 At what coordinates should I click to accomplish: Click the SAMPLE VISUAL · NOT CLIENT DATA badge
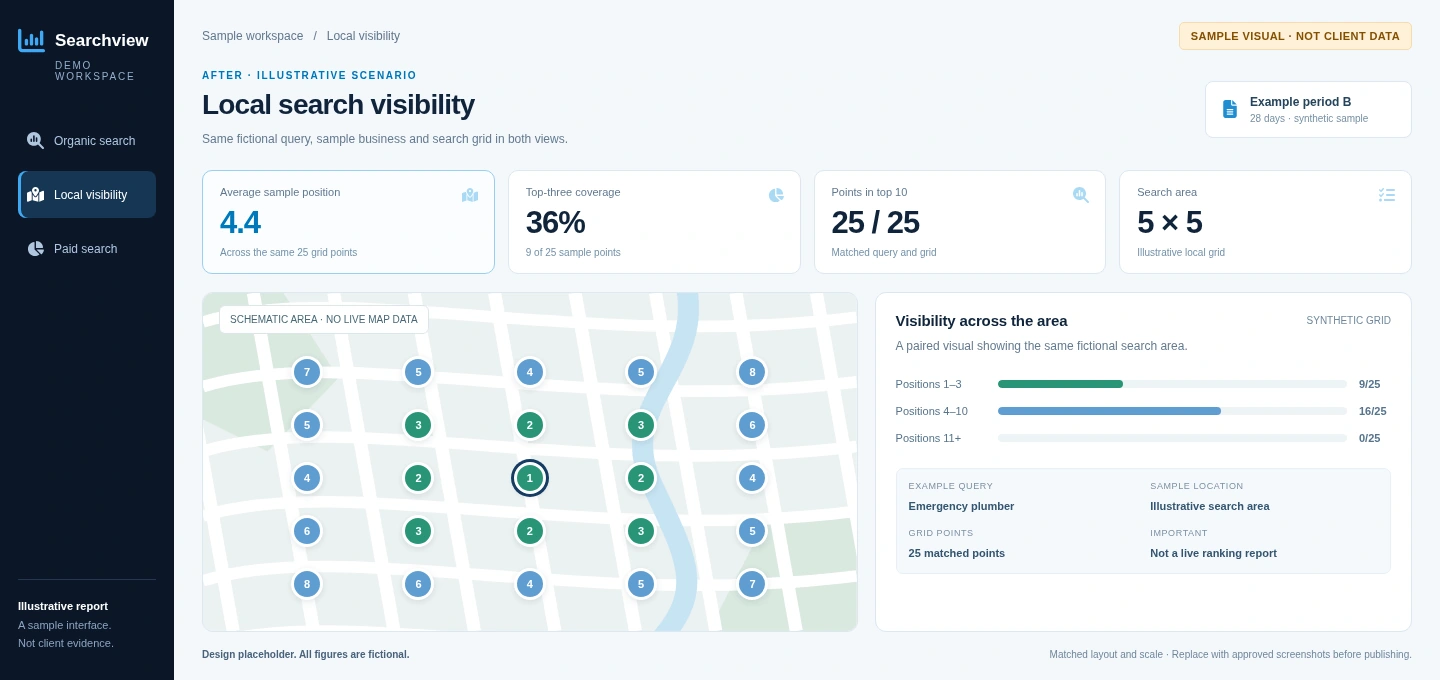(1295, 36)
